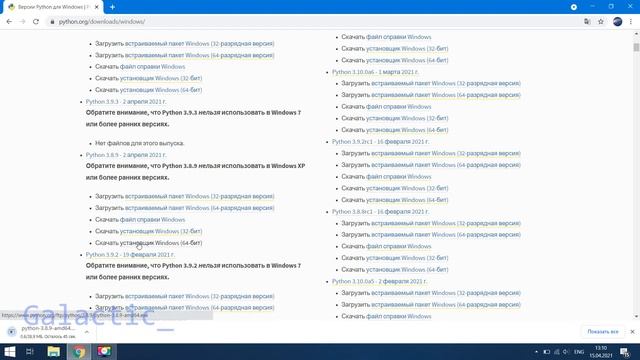640x360 pixels.
Task: Click the translate page icon
Action: pos(587,22)
